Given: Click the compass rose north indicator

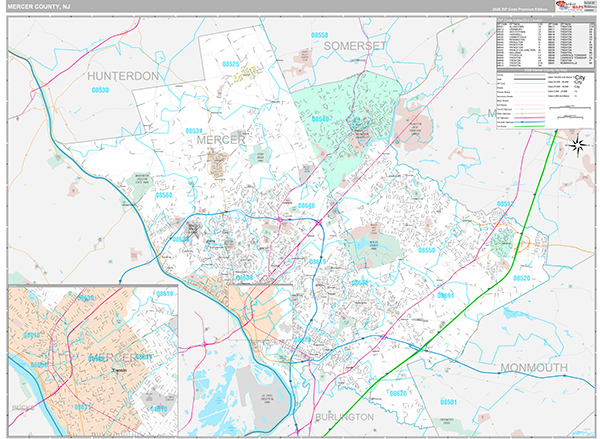Looking at the screenshot, I should coord(577,146).
